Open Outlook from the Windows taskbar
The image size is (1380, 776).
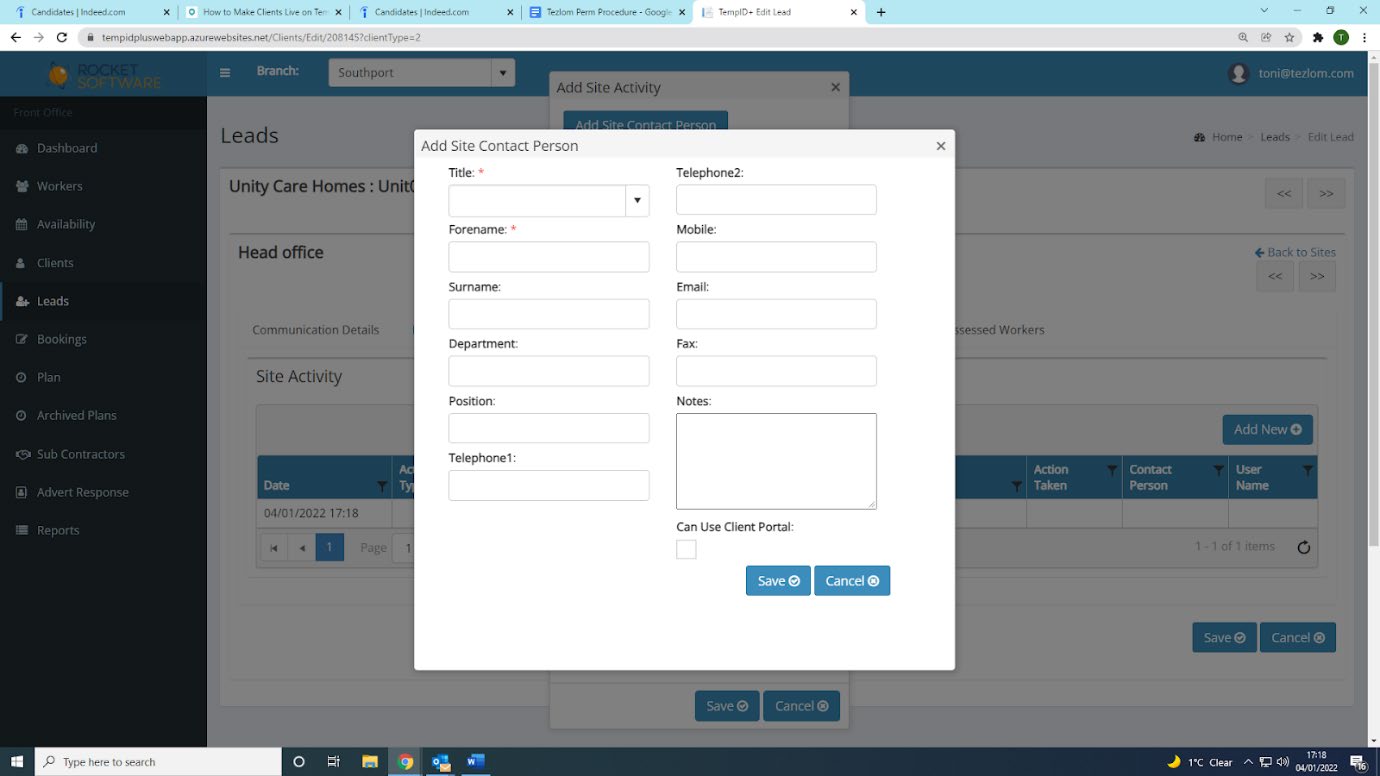pyautogui.click(x=440, y=761)
